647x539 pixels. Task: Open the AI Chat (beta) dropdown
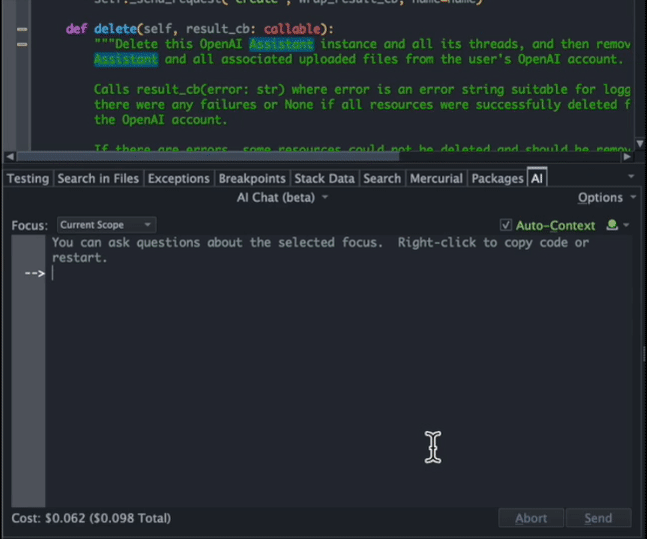click(282, 198)
